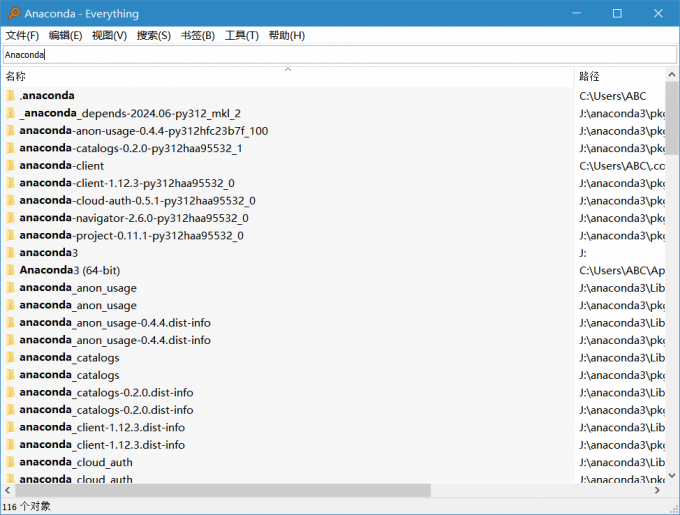Select the anaconda-client folder entry
680x515 pixels.
(x=62, y=165)
